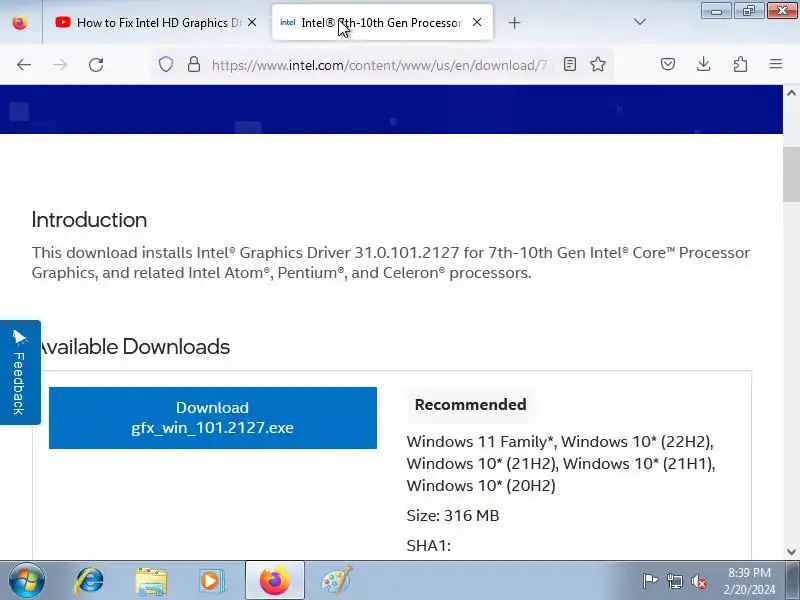Bookmark this page with the star icon
This screenshot has height=600, width=800.
[x=598, y=64]
